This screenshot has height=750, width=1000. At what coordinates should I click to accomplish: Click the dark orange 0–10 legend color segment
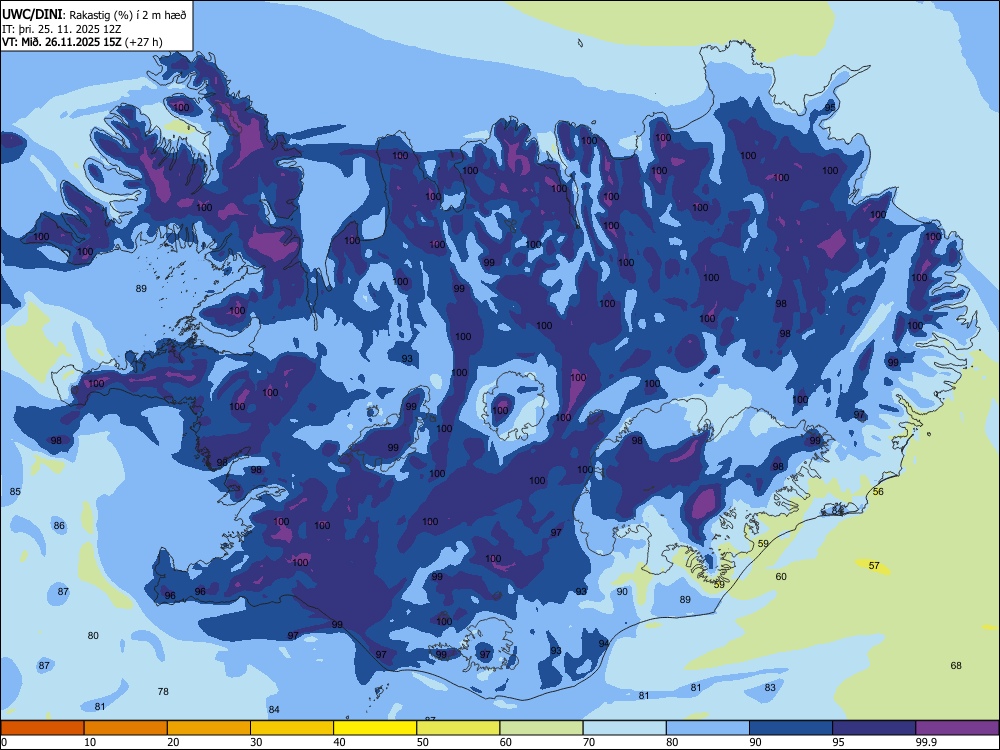click(43, 728)
